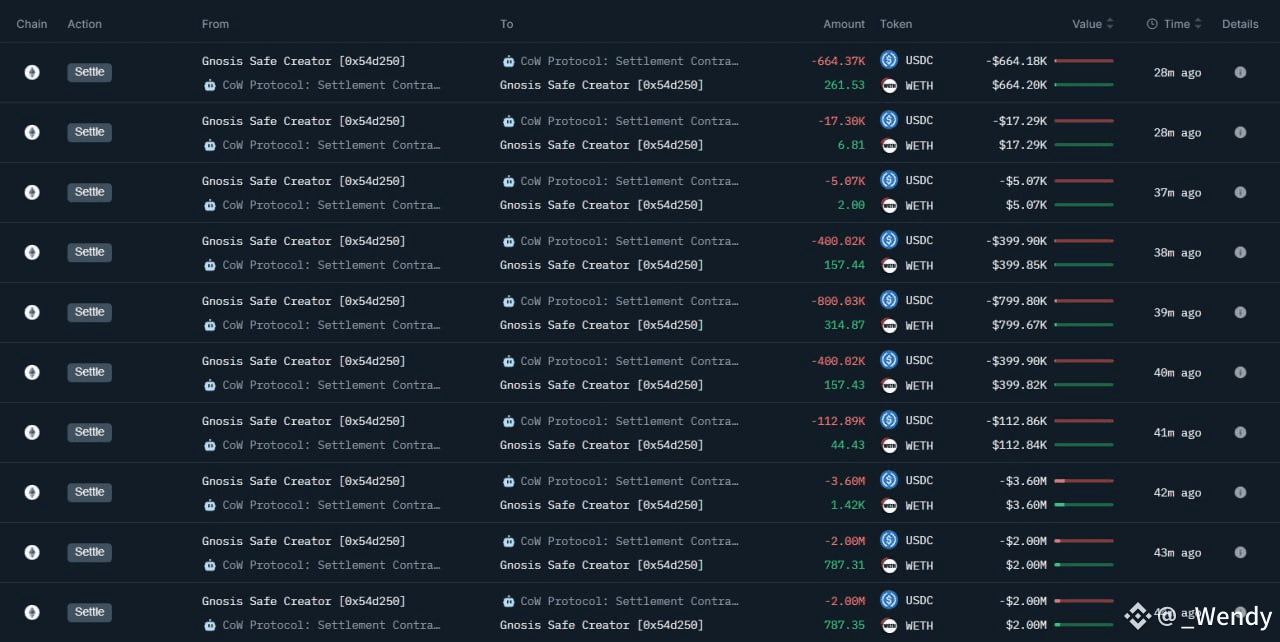Click the USDC icon on the -3.60M row
Image resolution: width=1280 pixels, height=642 pixels.
[888, 480]
